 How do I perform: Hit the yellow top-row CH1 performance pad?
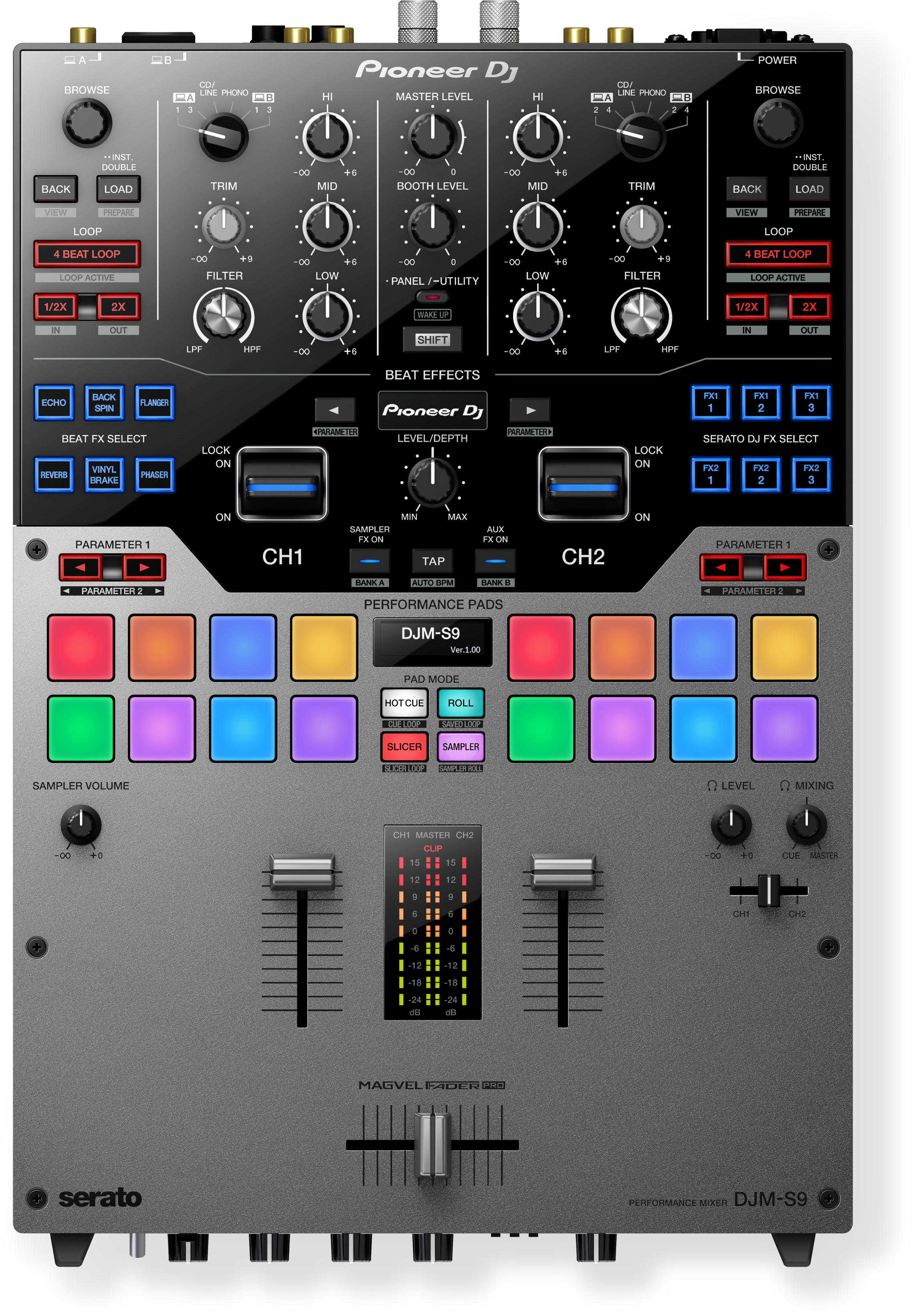(324, 648)
